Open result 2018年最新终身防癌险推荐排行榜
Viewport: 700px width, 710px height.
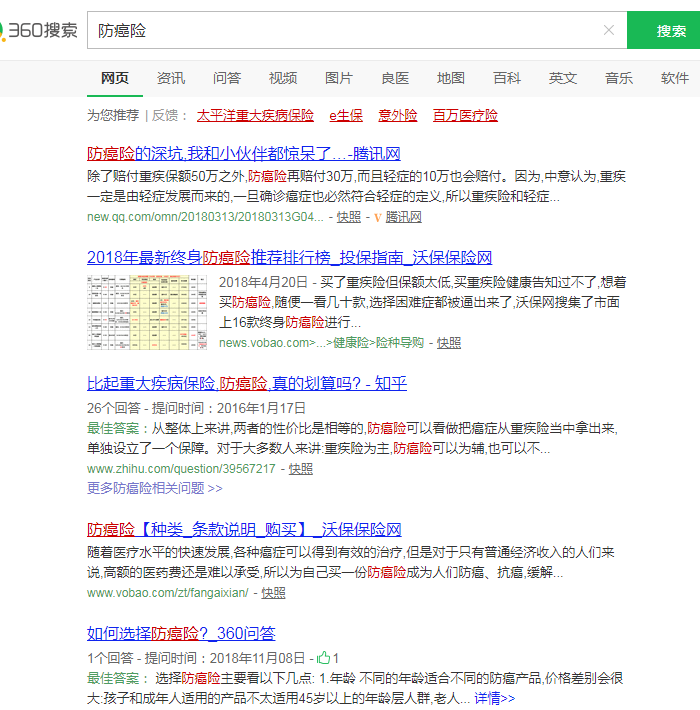pyautogui.click(x=289, y=257)
